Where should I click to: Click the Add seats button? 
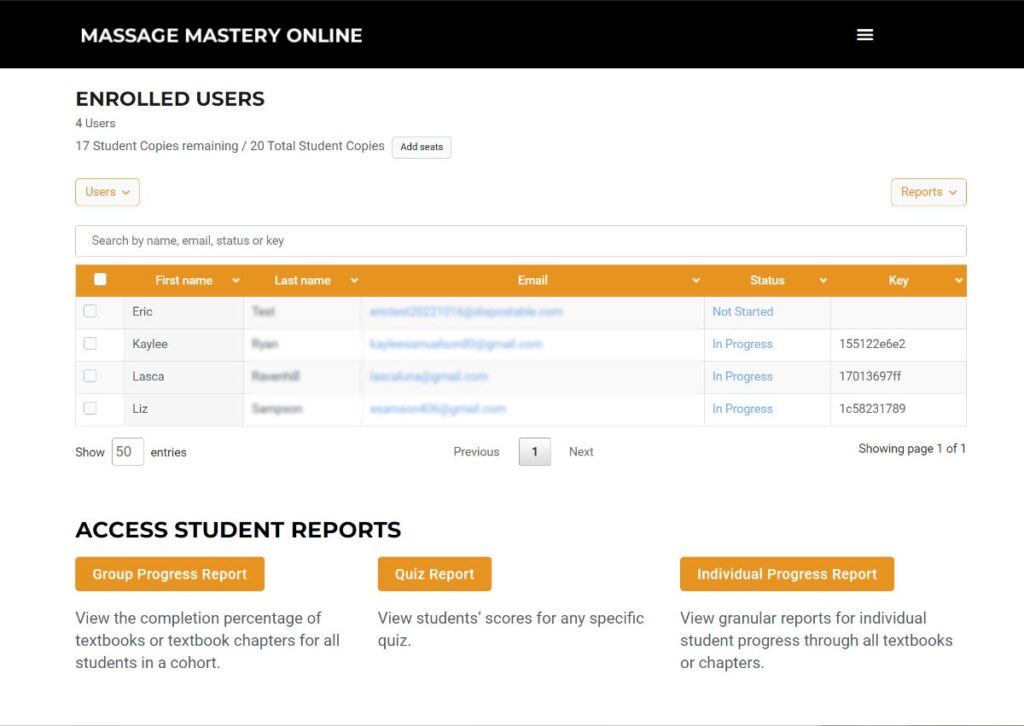pyautogui.click(x=421, y=147)
